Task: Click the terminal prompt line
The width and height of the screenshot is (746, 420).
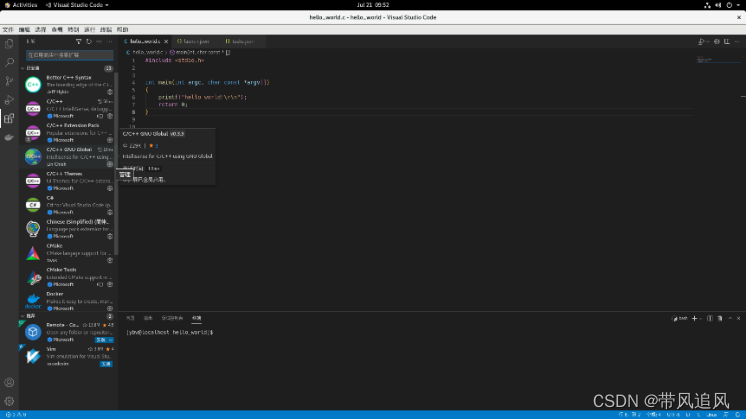Action: pos(169,332)
